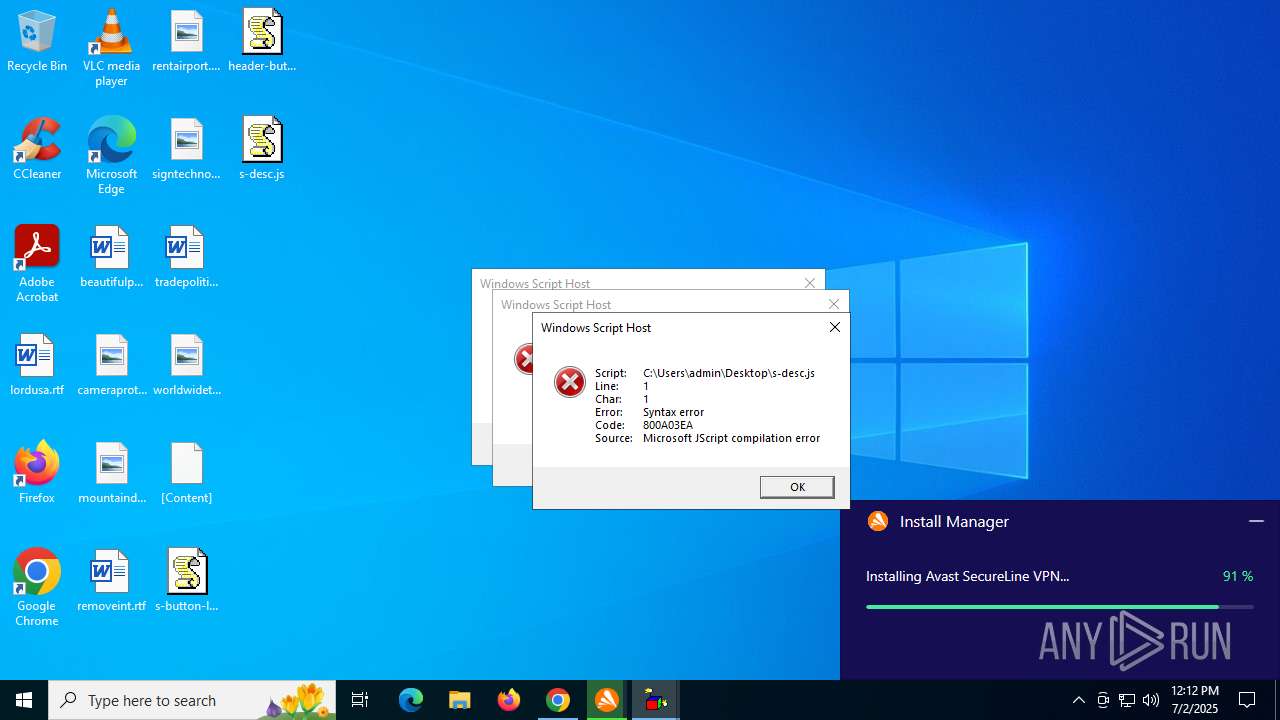This screenshot has width=1280, height=720.
Task: Open the clock and date flyout
Action: coord(1195,700)
